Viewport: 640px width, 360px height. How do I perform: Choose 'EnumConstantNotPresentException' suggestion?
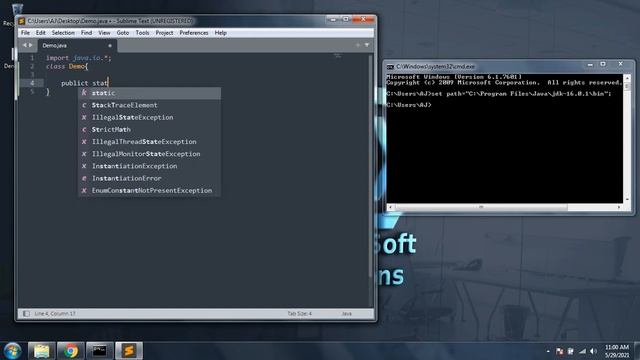tap(149, 191)
